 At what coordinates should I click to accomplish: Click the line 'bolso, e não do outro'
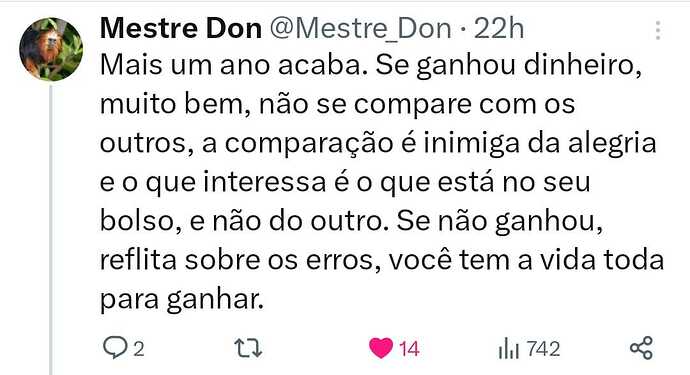tap(241, 222)
